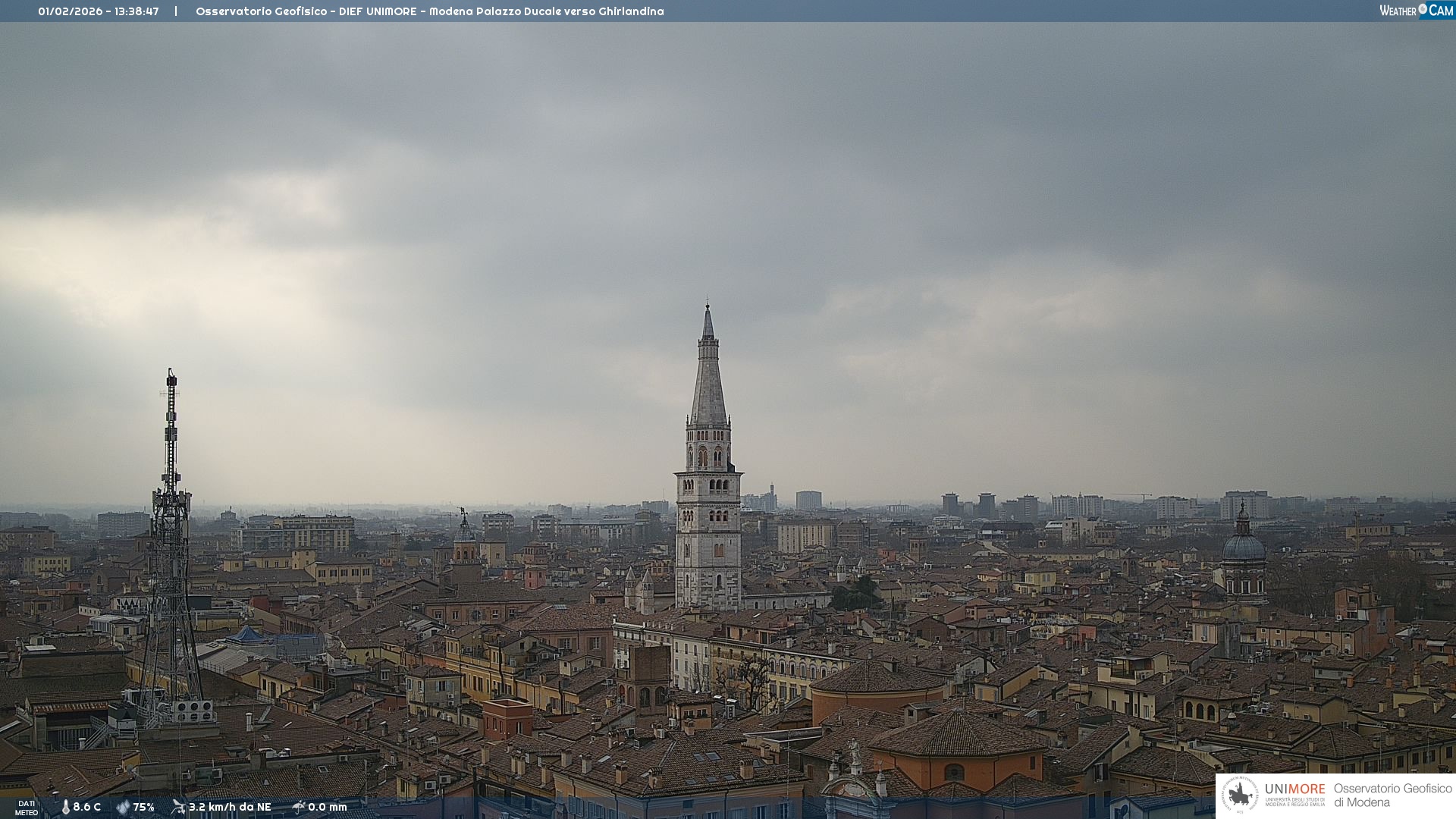Select the DATI METEO label
Image resolution: width=1456 pixels, height=819 pixels.
27,808
